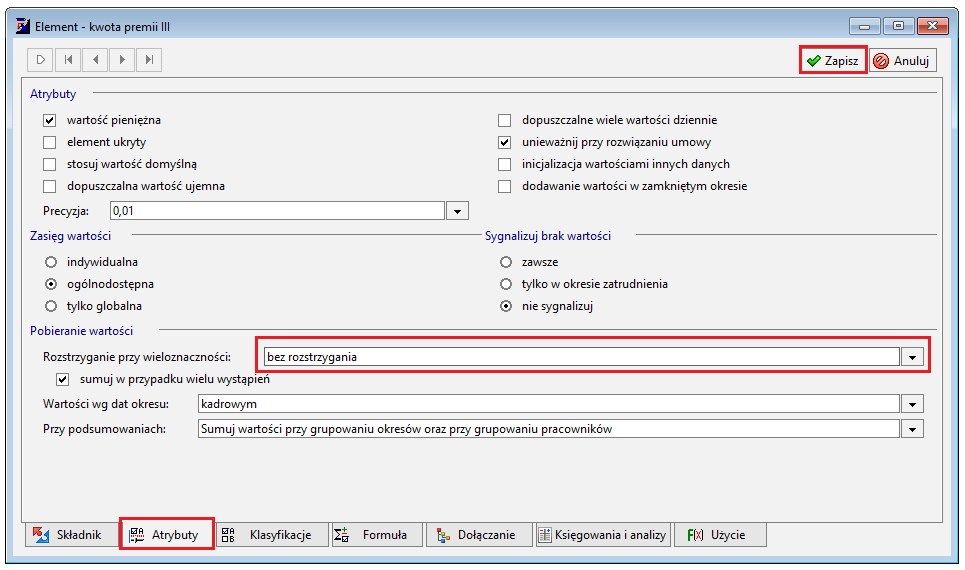Select 'nie sygnalizuj' radio option
The width and height of the screenshot is (965, 570).
tap(506, 306)
